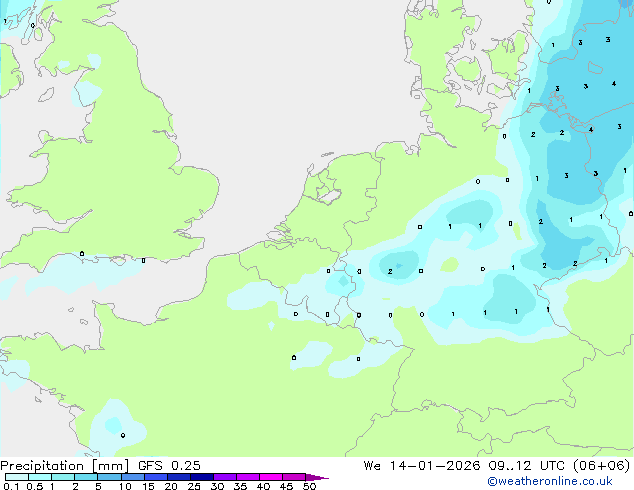This screenshot has width=634, height=490.
Task: Click the legend label '0.5'
Action: coord(34,486)
